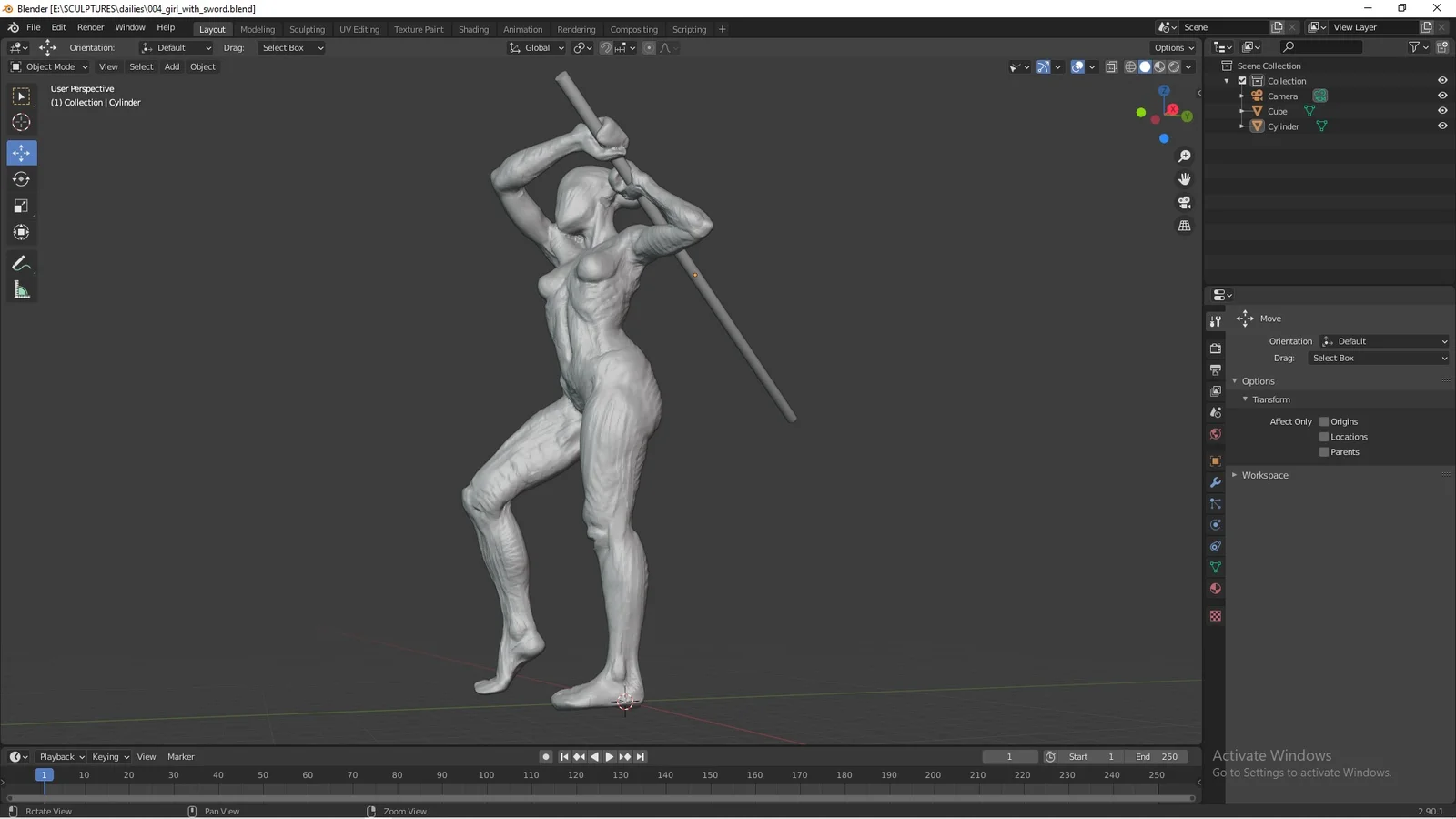The image size is (1456, 819).
Task: Enable Rendered viewport shading mode
Action: point(1174,66)
